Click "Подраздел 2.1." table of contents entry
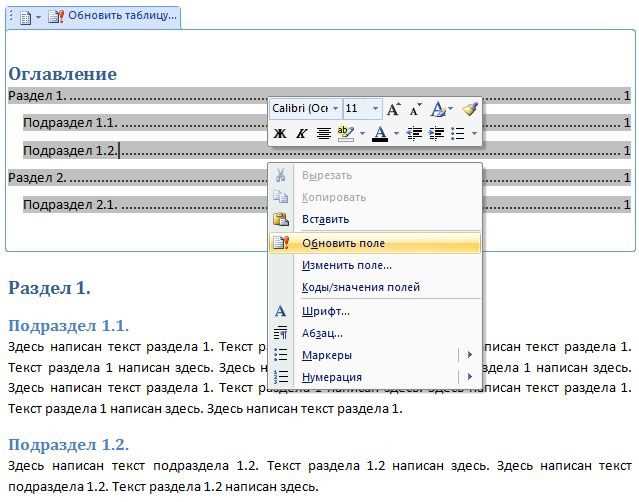This screenshot has width=639, height=502. 70,205
